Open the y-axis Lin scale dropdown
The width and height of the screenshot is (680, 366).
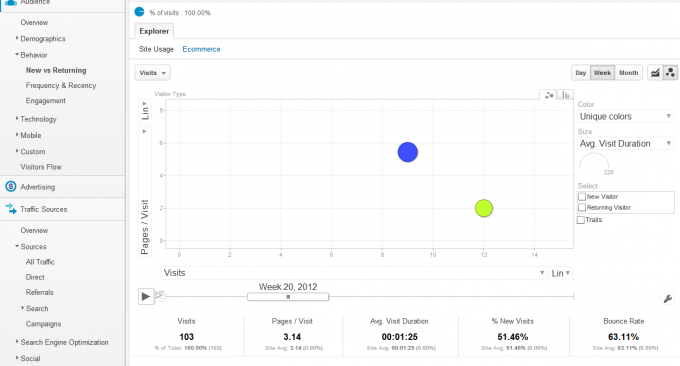[x=145, y=111]
